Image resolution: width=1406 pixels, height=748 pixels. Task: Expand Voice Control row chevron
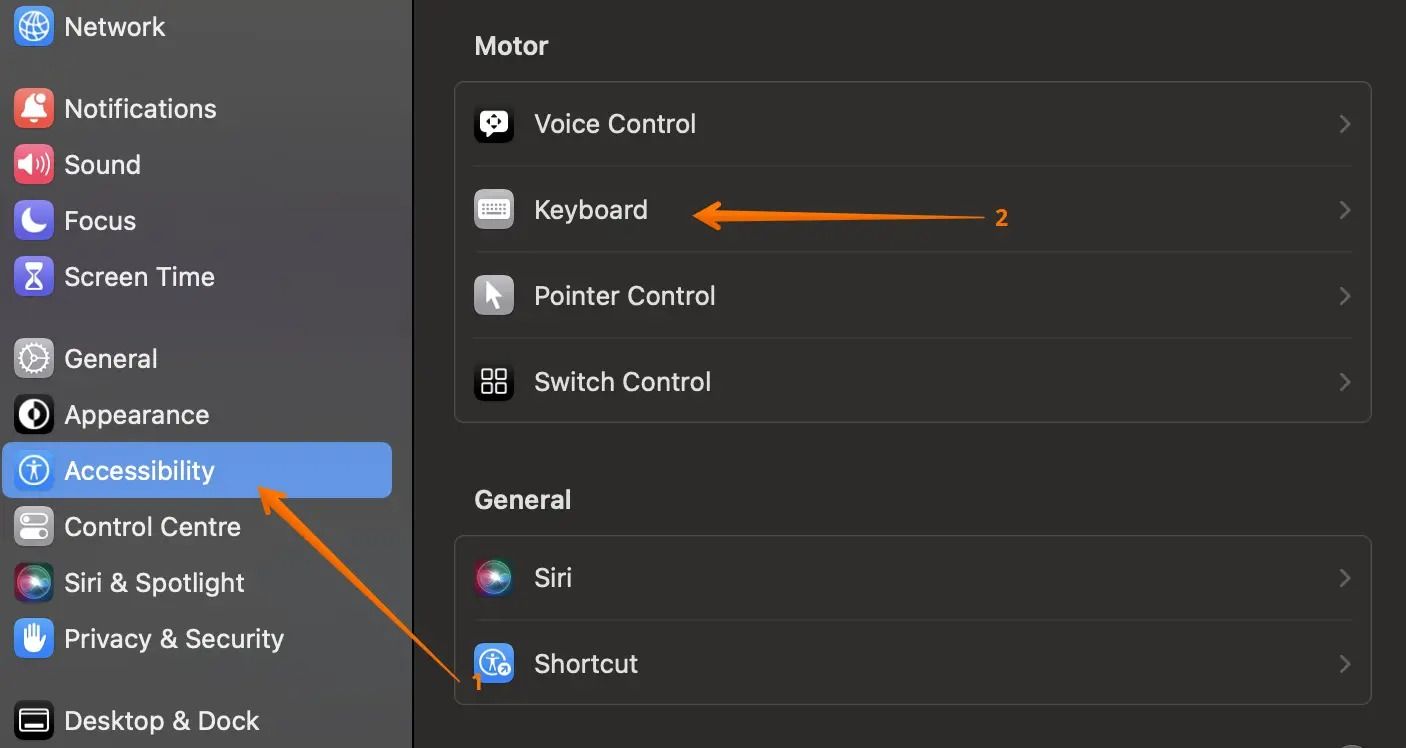coord(1345,124)
